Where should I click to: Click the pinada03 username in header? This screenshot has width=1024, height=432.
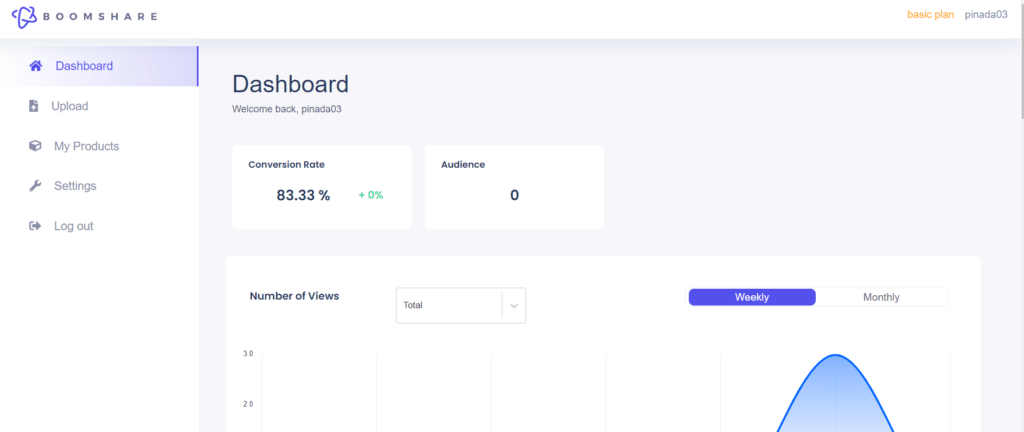click(x=986, y=14)
